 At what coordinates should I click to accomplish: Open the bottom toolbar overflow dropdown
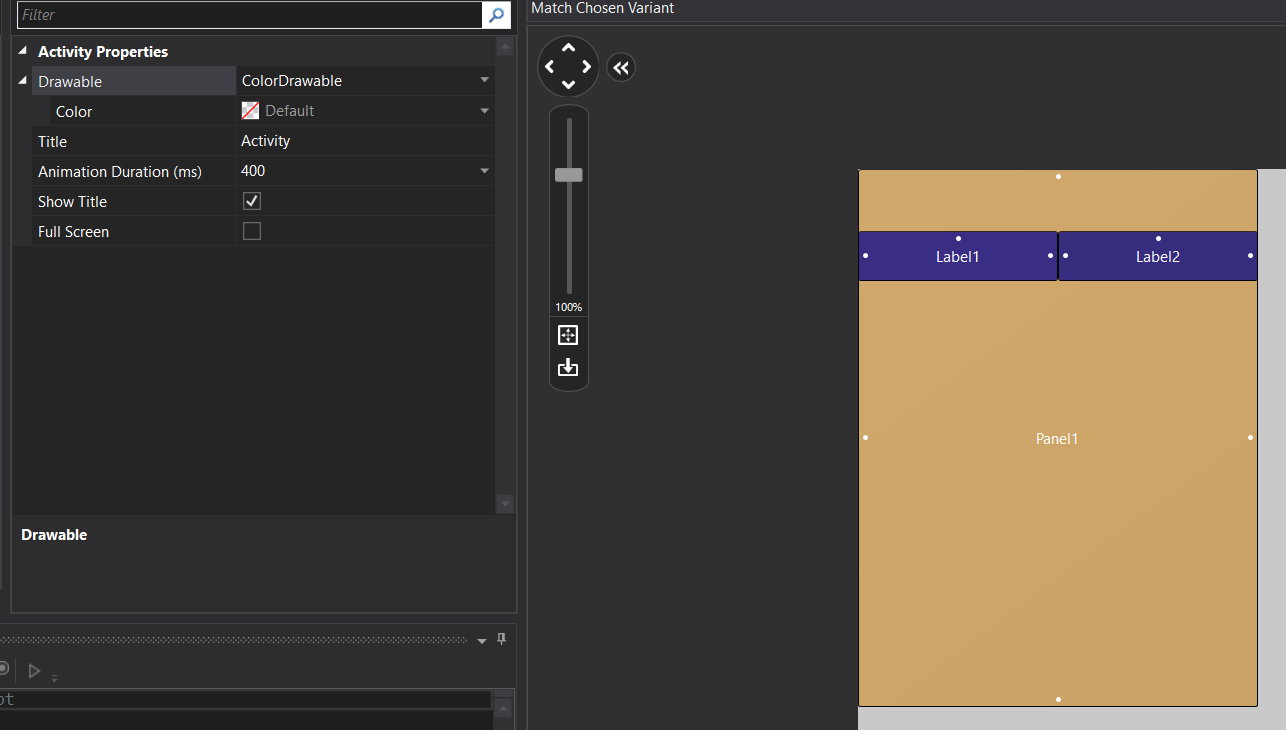[54, 677]
